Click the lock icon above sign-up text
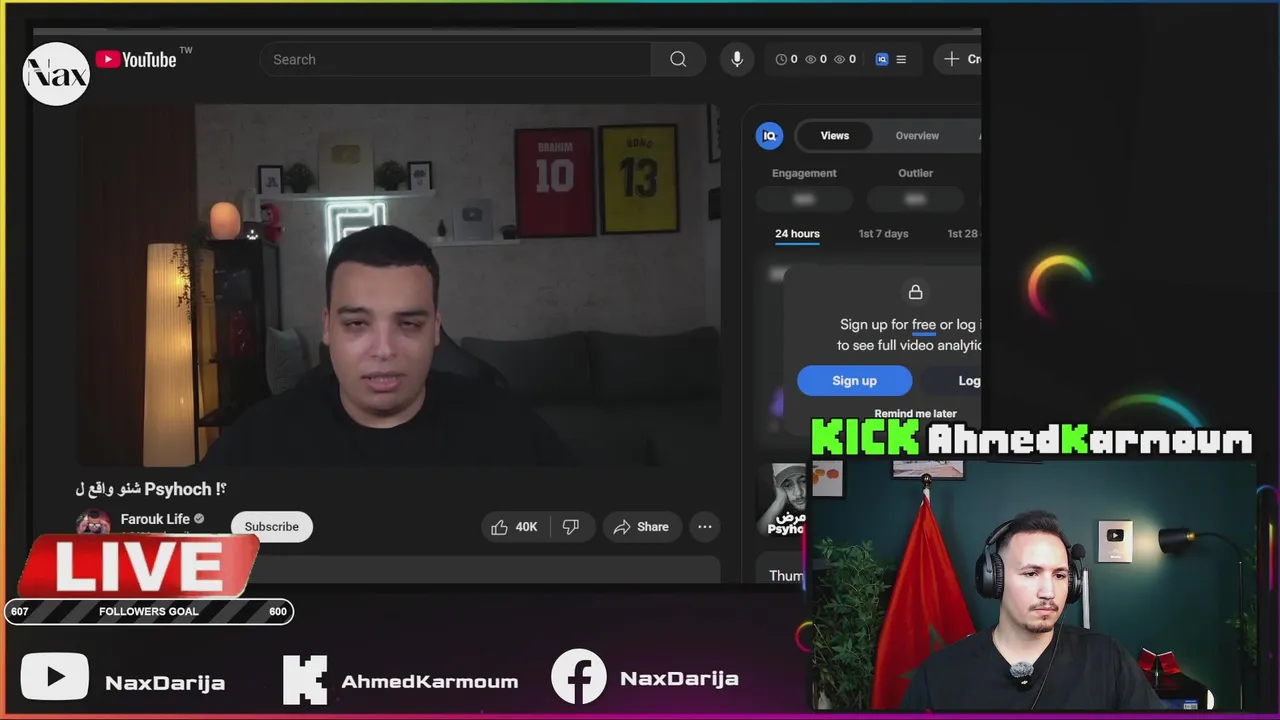This screenshot has height=720, width=1280. 915,292
